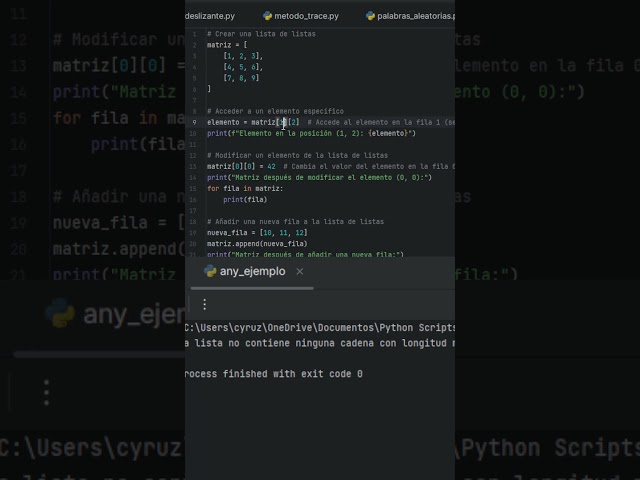Click 'rocess finished with exit code 0' output
Image resolution: width=640 pixels, height=480 pixels.
pos(273,373)
